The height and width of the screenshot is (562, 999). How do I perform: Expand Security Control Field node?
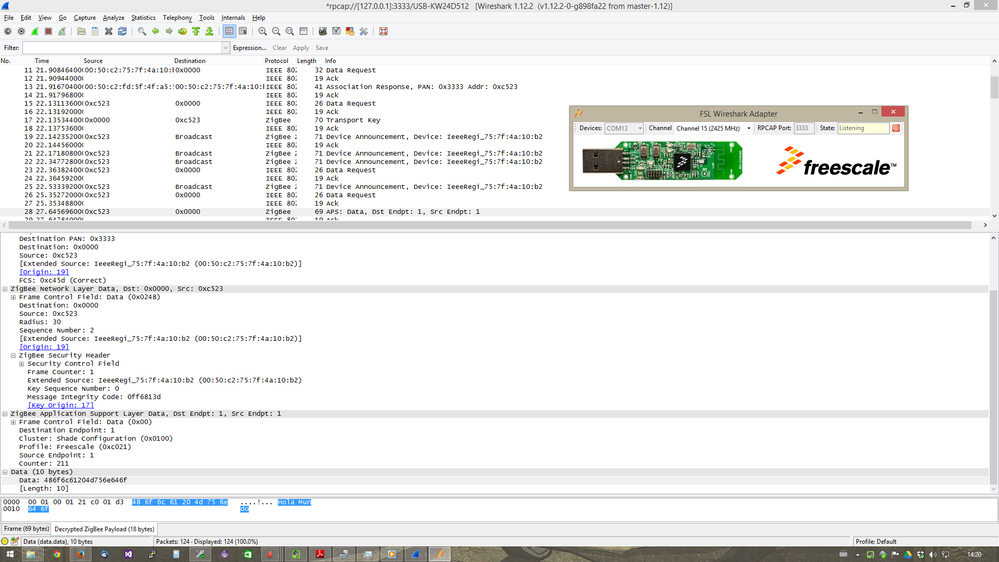(22, 364)
